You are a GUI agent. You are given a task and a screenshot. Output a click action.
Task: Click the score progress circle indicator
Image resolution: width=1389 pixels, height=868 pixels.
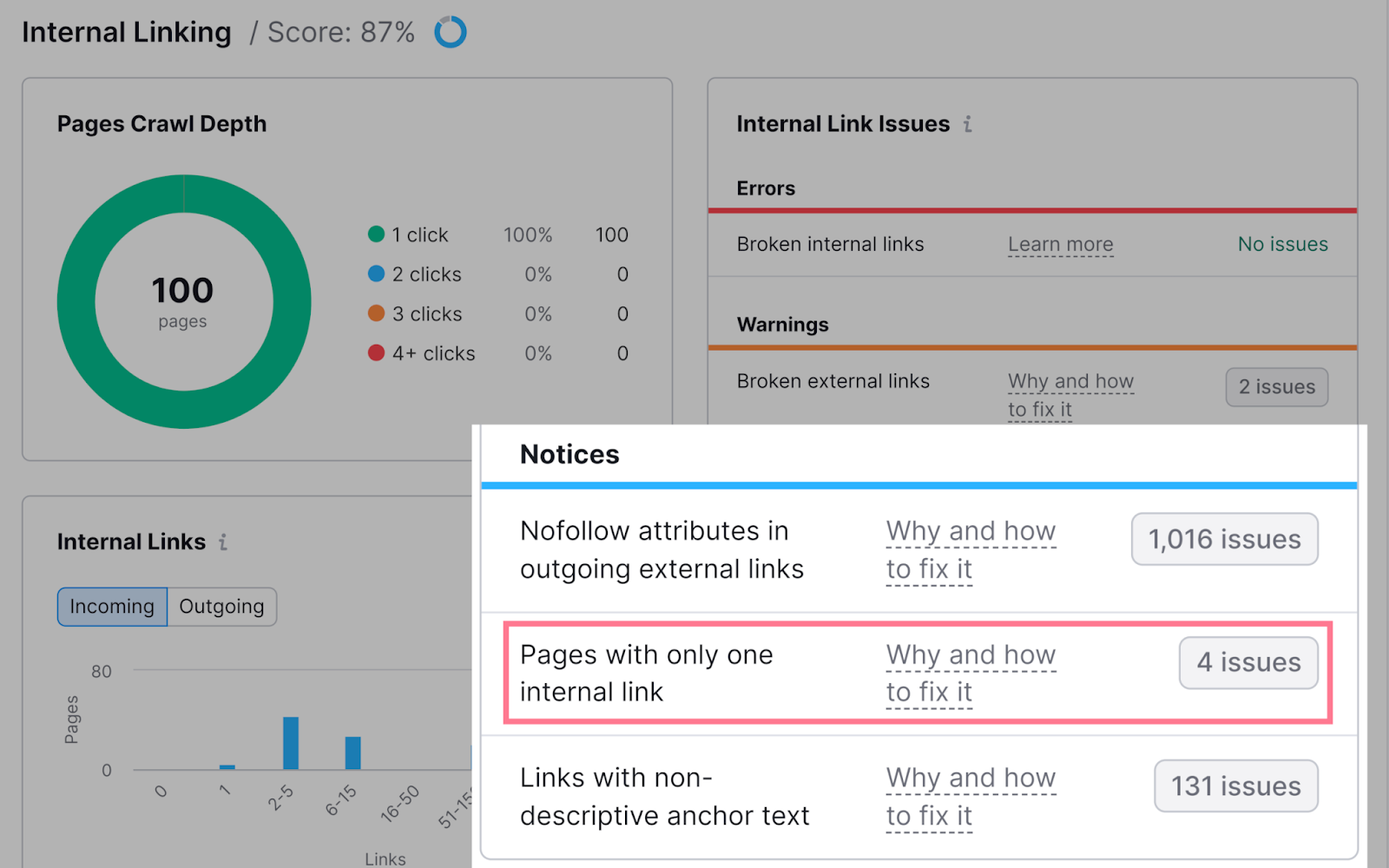pyautogui.click(x=451, y=32)
